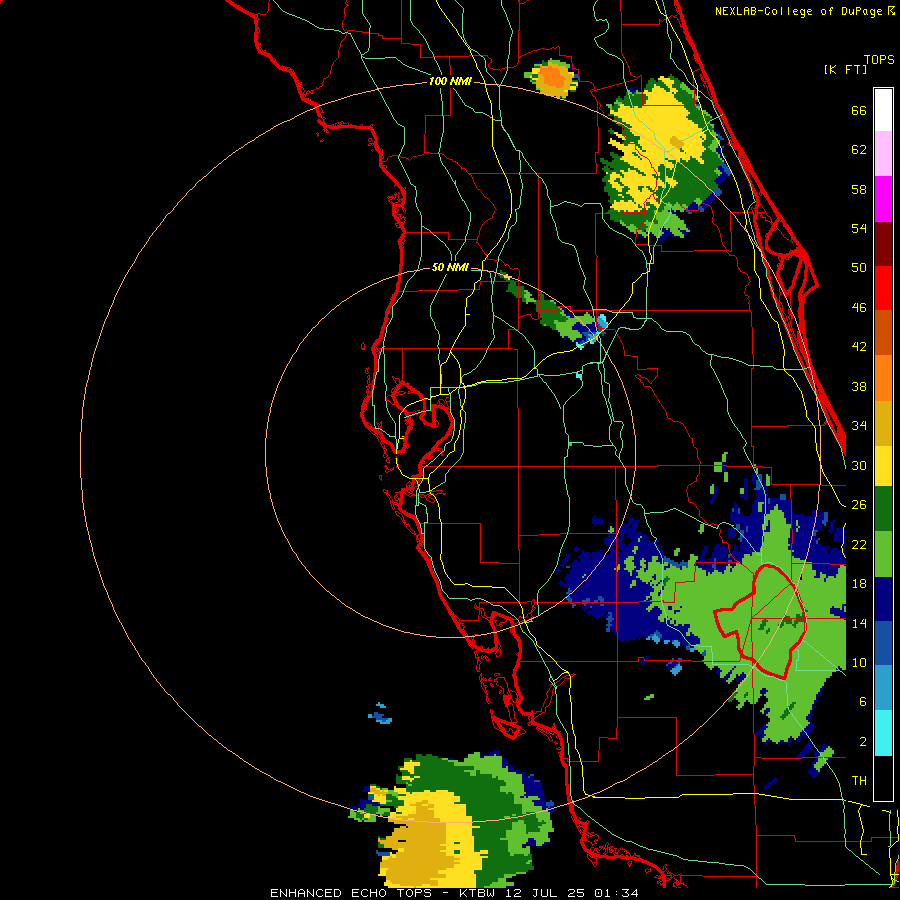
Task: Click the legend value 42
Action: [x=859, y=346]
